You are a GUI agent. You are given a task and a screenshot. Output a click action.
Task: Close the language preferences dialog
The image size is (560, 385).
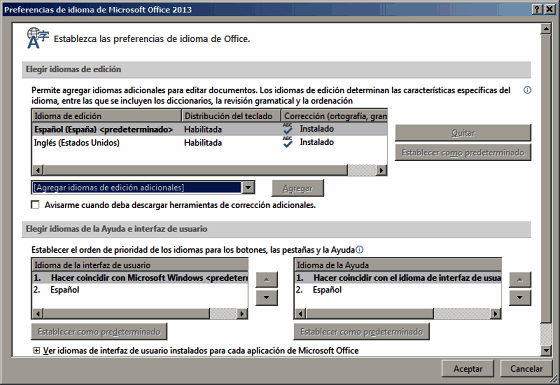point(549,10)
